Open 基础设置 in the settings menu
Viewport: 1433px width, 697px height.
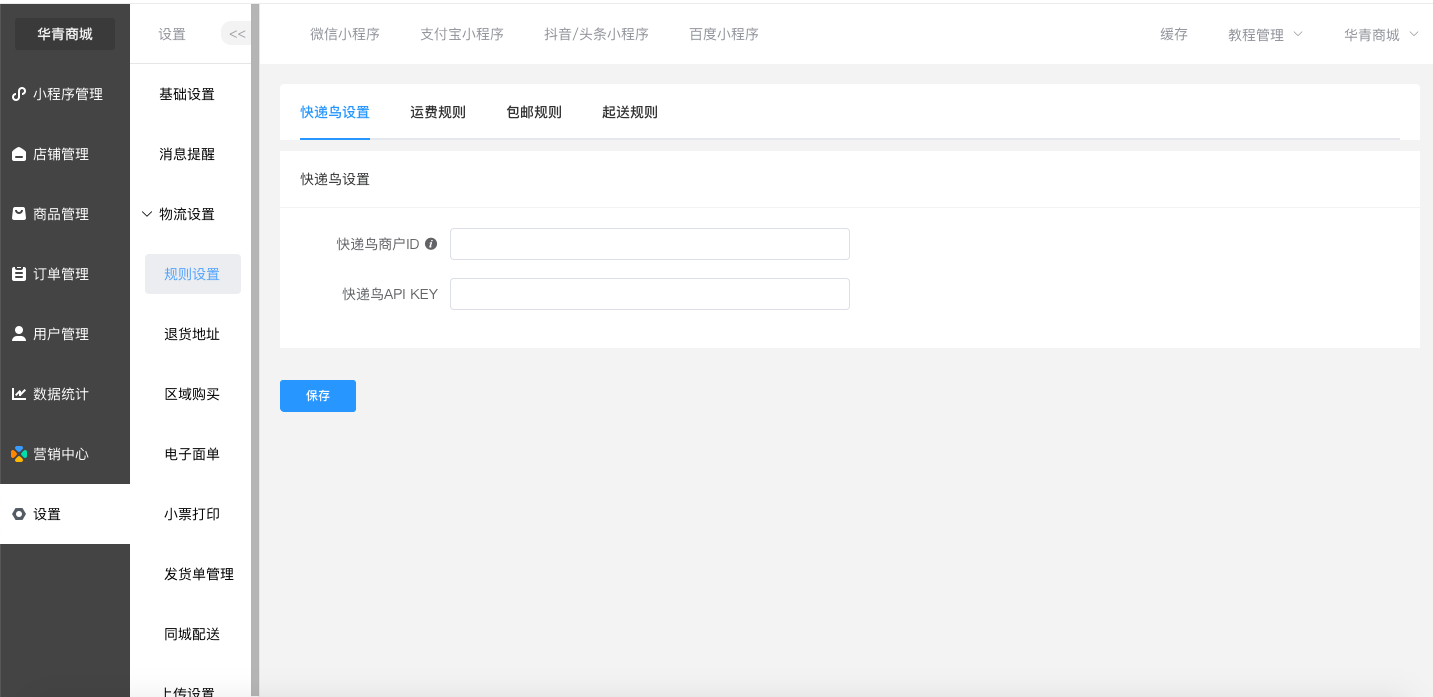(x=187, y=94)
